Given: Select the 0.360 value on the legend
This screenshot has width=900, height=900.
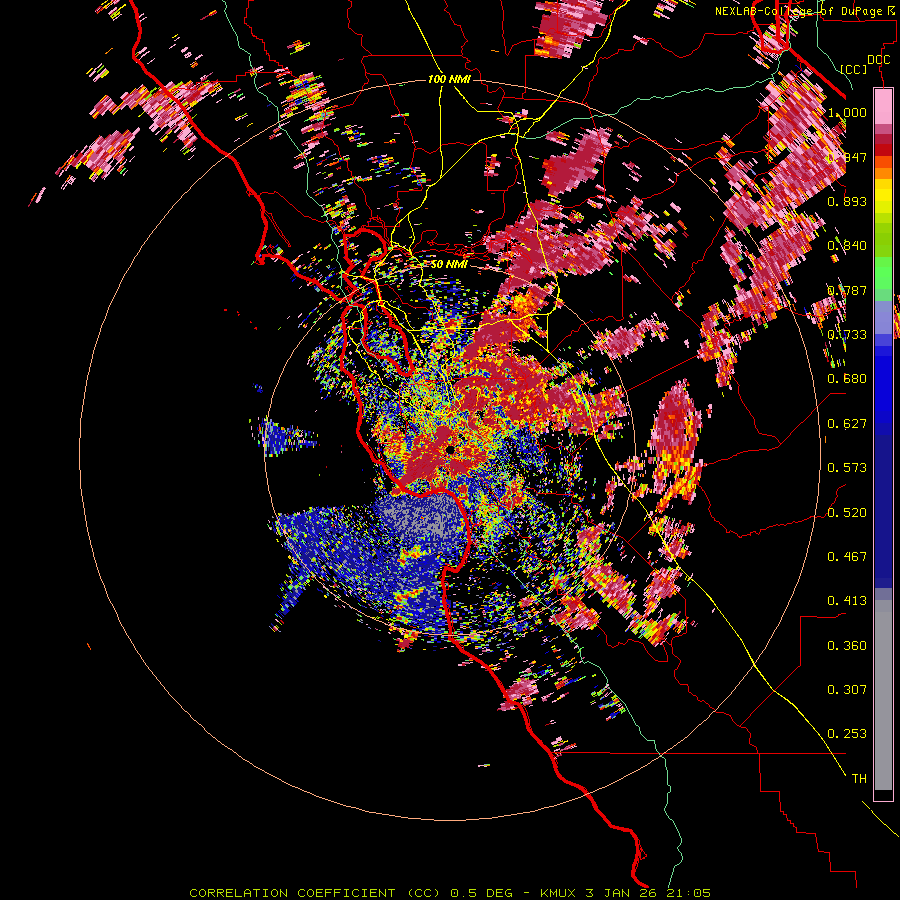Looking at the screenshot, I should coord(847,646).
